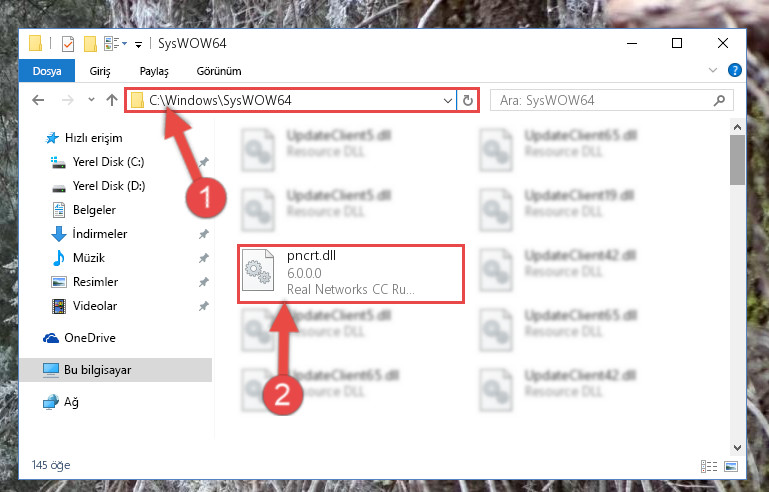Toggle pin icon next to Resimler
Viewport: 769px width, 492px height.
[204, 282]
